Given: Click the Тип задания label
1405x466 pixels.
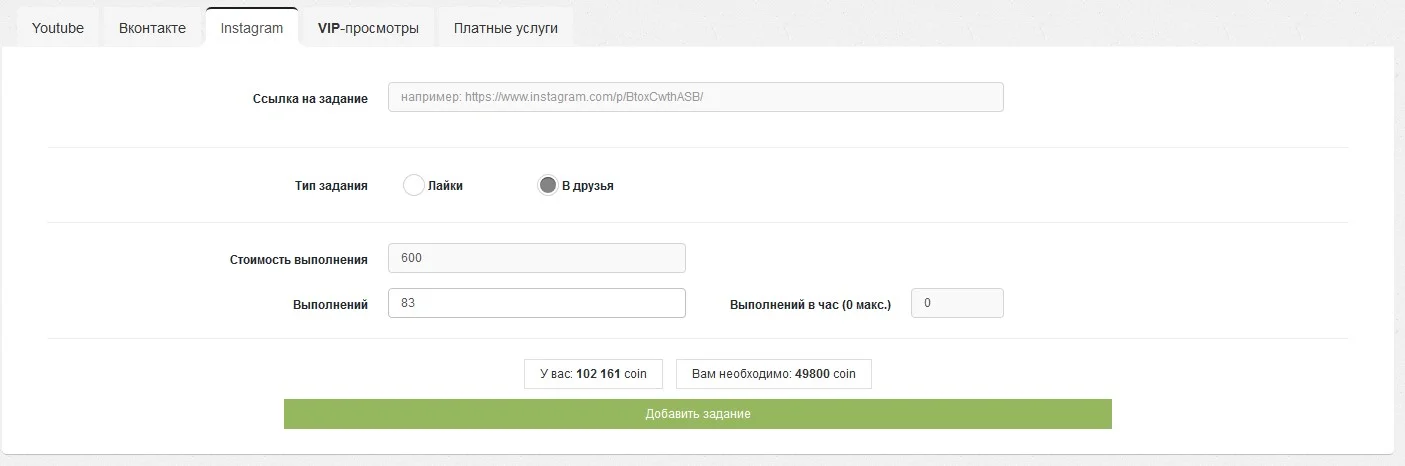Looking at the screenshot, I should tap(331, 186).
